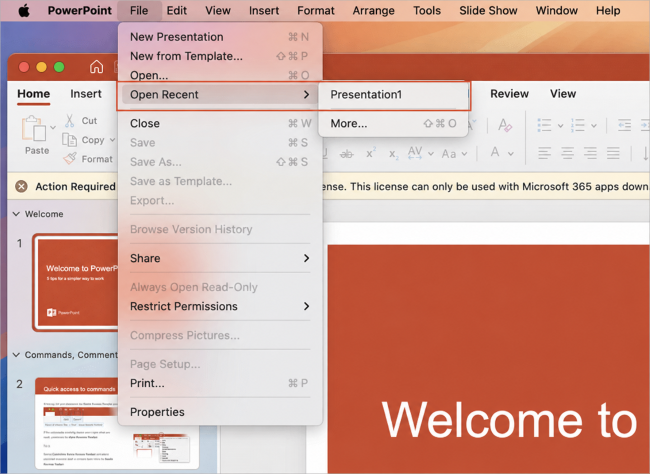Image resolution: width=650 pixels, height=474 pixels.
Task: Switch to the Review tab
Action: click(509, 94)
